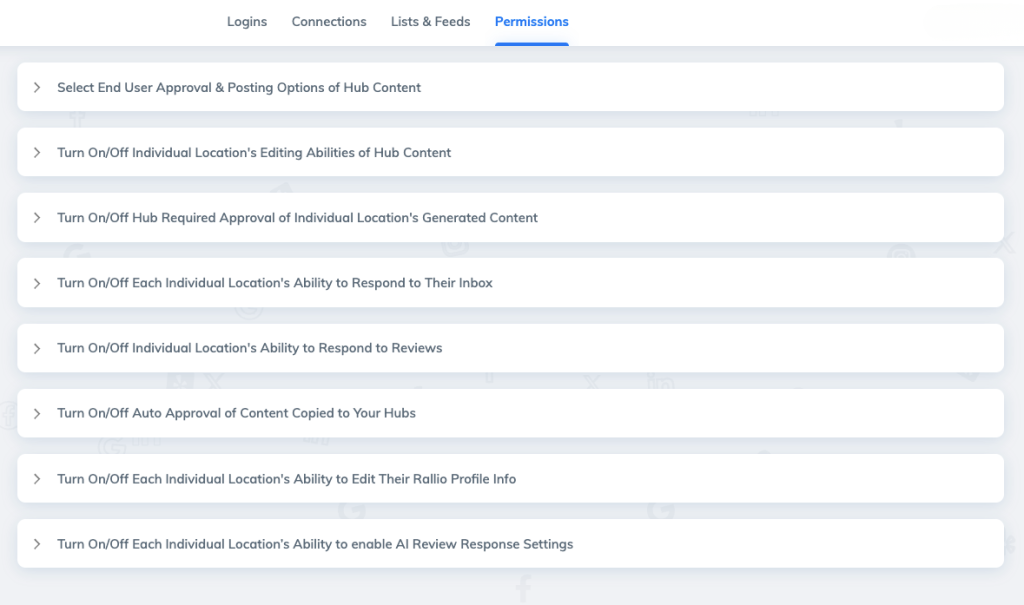Viewport: 1024px width, 605px height.
Task: Open 'Individual Location's Ability to Respond to Reviews' section
Action: [249, 348]
